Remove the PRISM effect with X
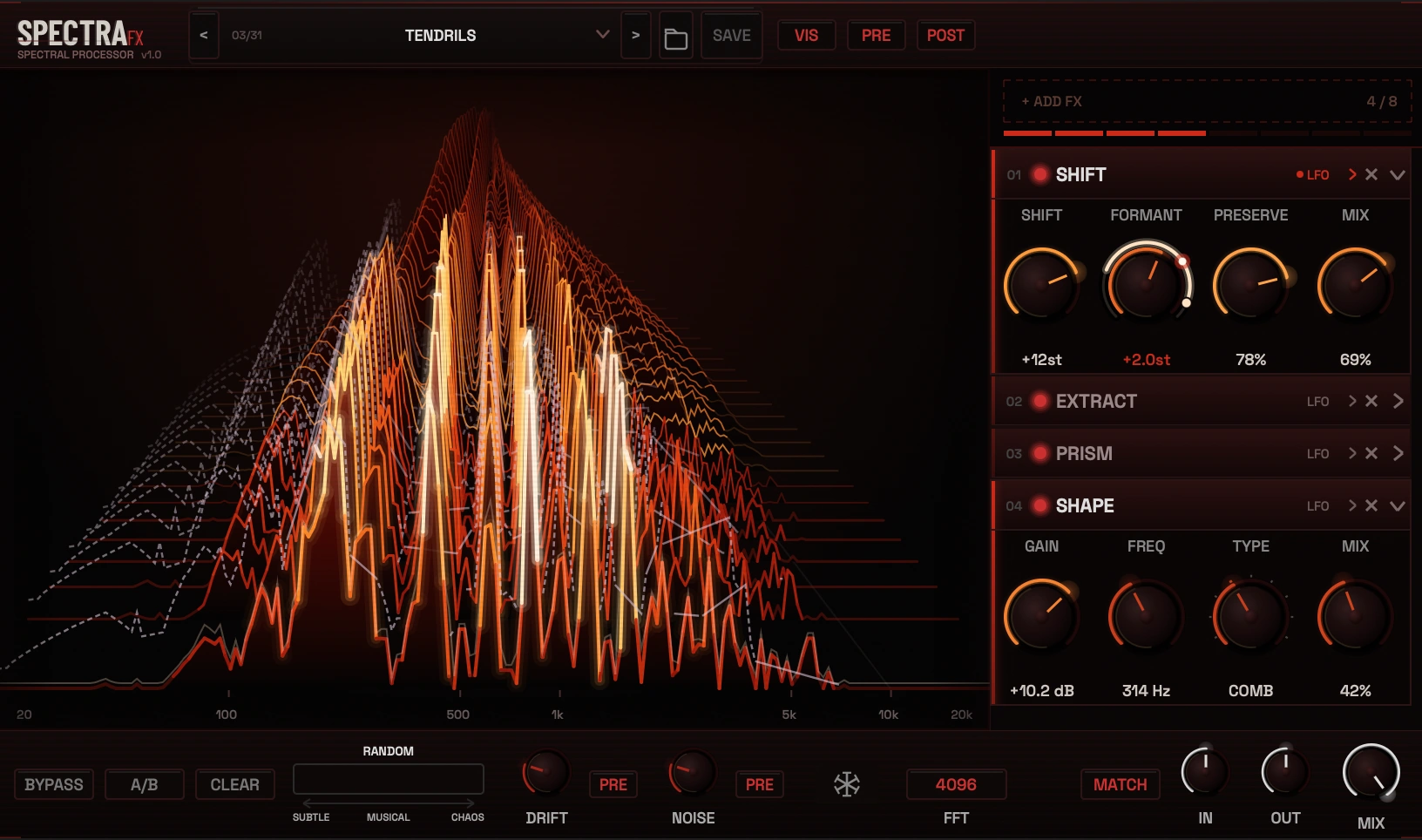Screen dimensions: 1422x840 tap(1371, 453)
